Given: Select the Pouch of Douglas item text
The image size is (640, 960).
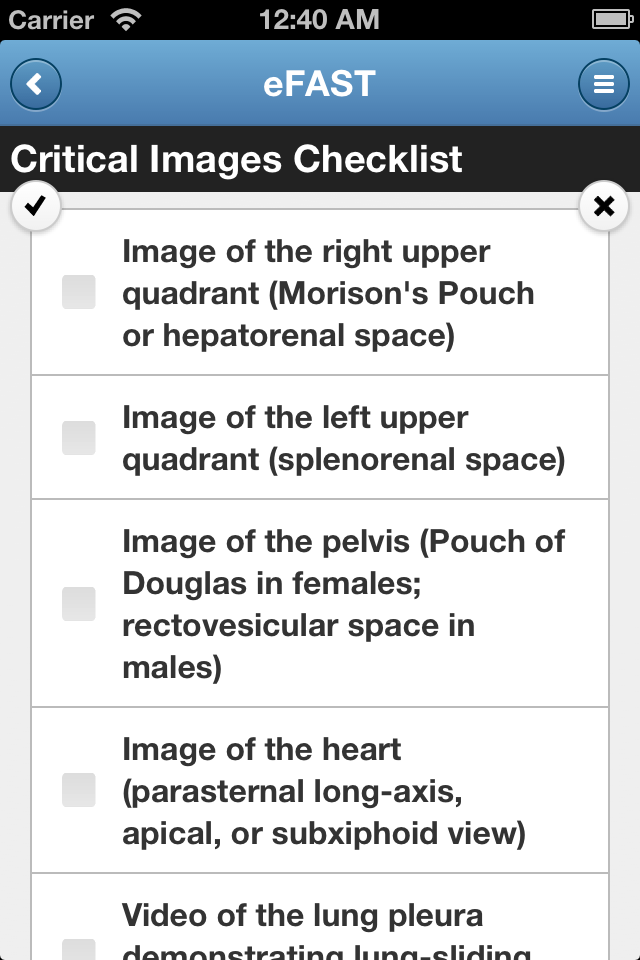Looking at the screenshot, I should 344,604.
